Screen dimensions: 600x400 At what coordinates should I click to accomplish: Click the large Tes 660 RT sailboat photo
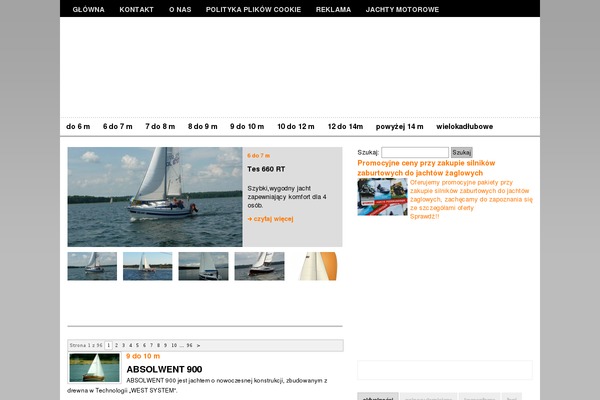[x=155, y=197]
